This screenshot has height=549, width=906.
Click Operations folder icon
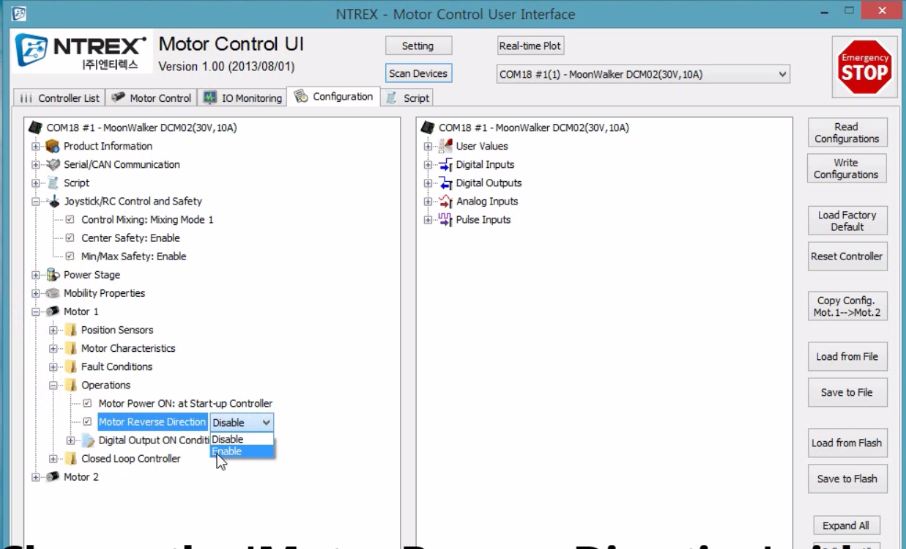tap(71, 385)
